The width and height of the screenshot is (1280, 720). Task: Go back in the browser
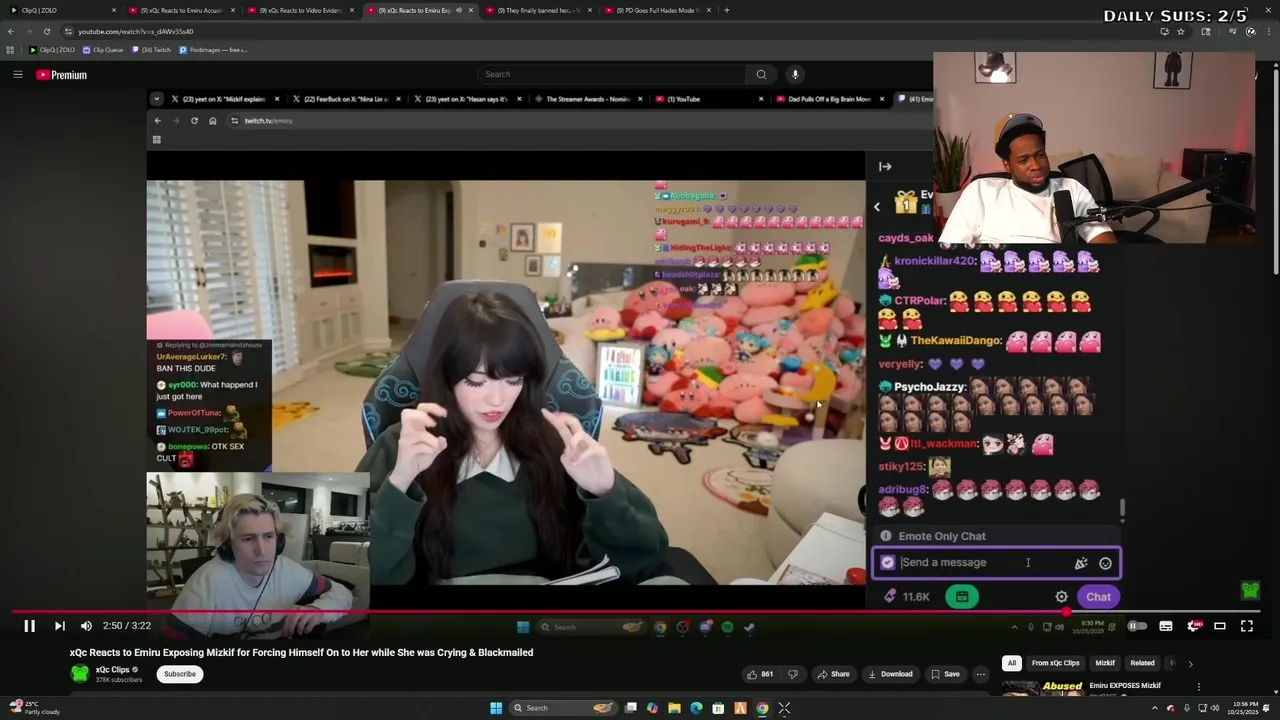point(11,31)
